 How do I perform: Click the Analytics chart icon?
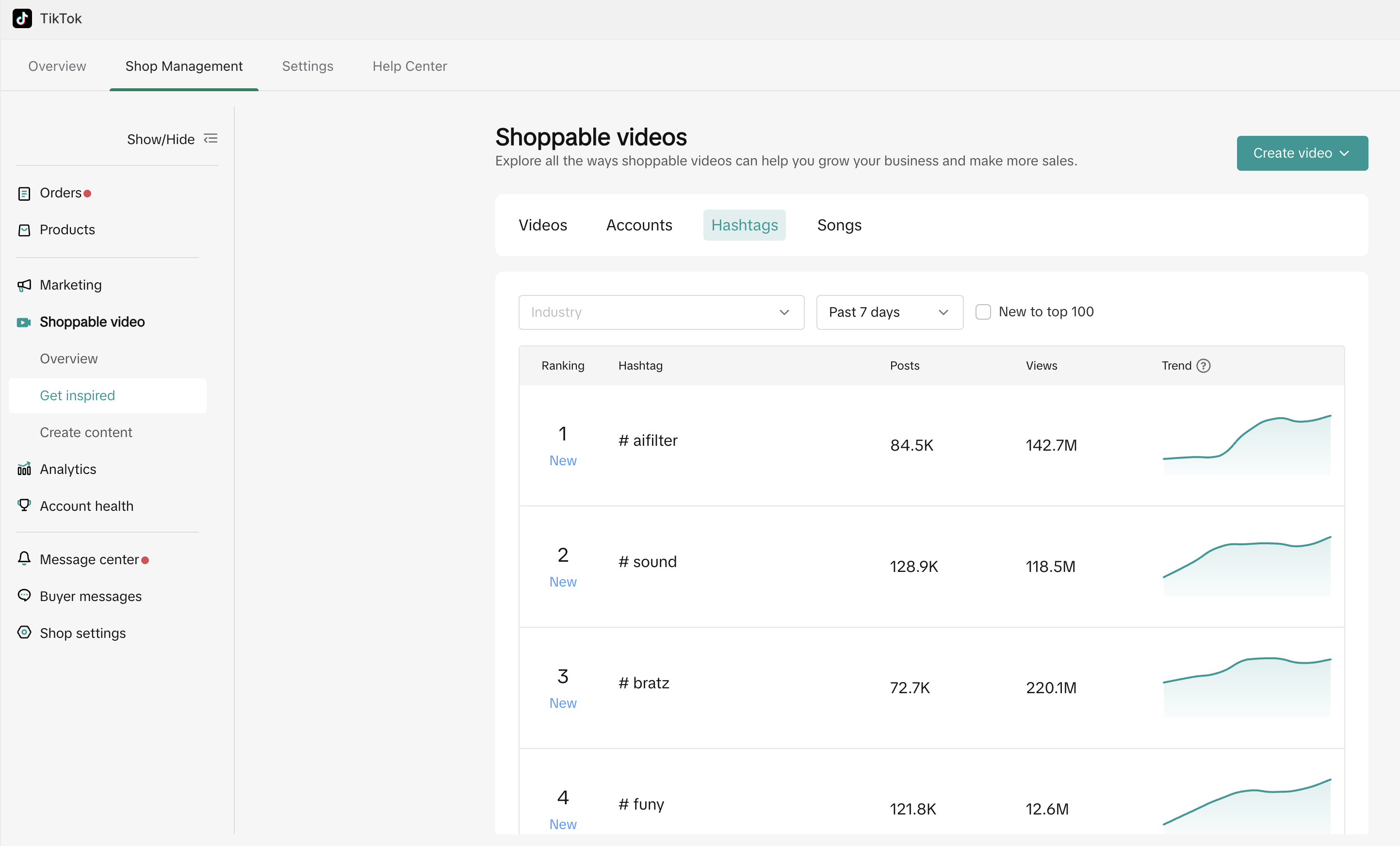pos(24,469)
